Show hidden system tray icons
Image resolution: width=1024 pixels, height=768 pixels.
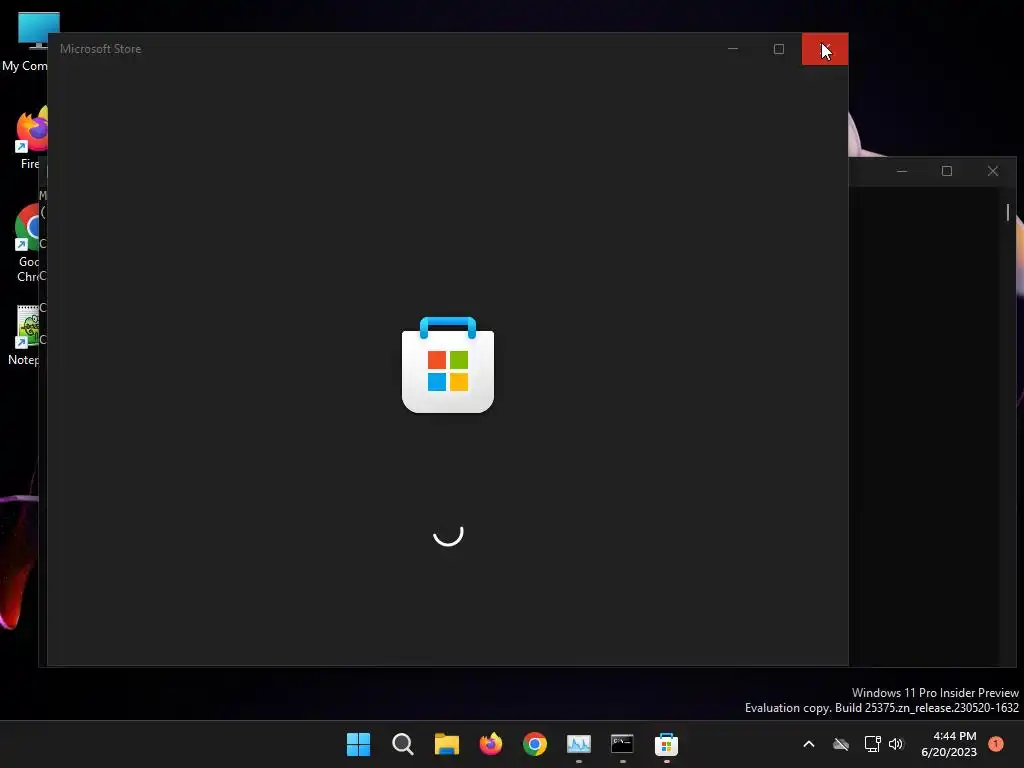(x=808, y=744)
